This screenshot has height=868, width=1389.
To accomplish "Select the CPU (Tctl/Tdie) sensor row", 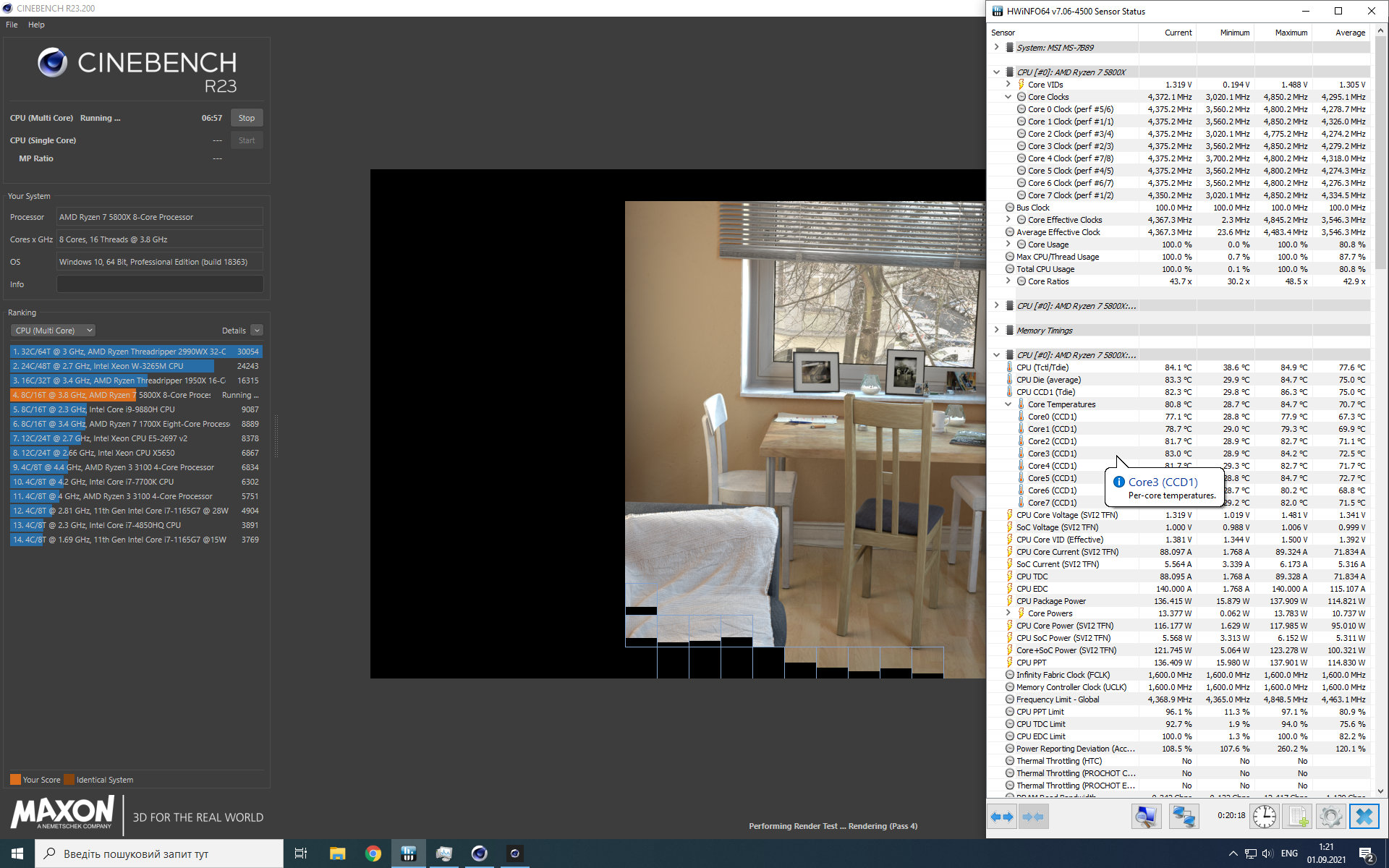I will (x=1179, y=367).
